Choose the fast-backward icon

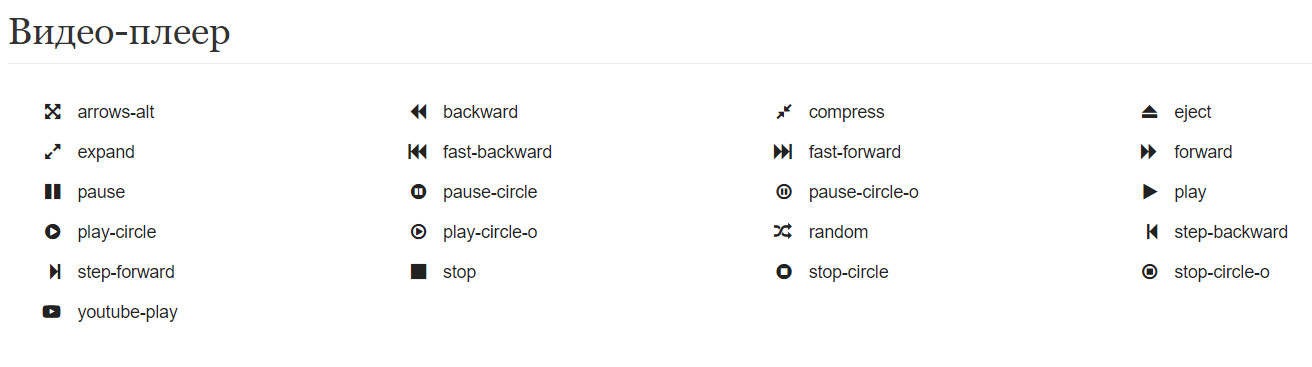pos(418,152)
